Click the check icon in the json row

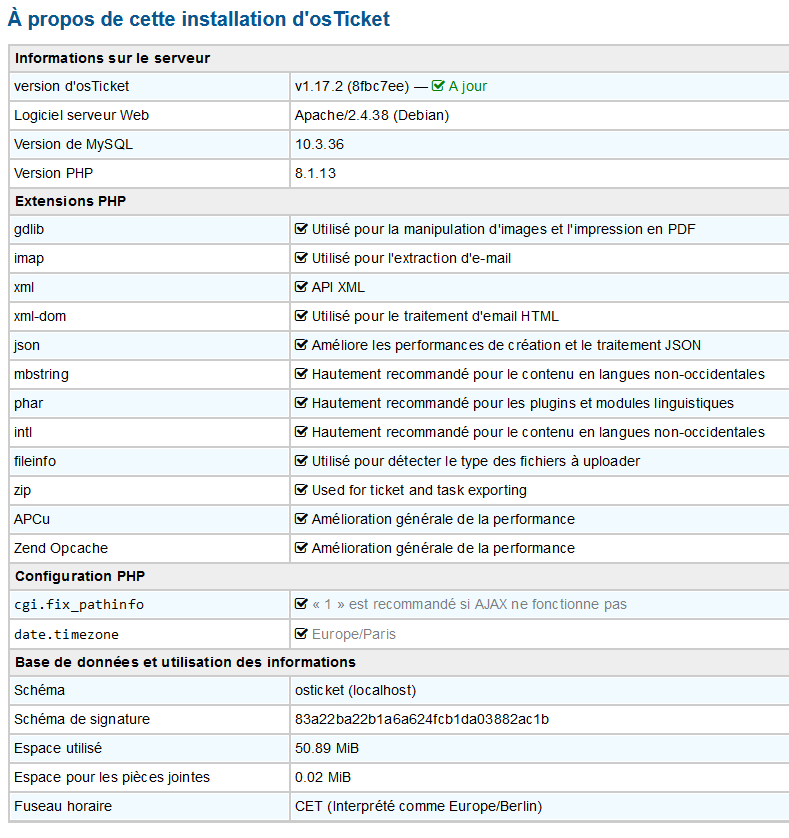tap(301, 345)
